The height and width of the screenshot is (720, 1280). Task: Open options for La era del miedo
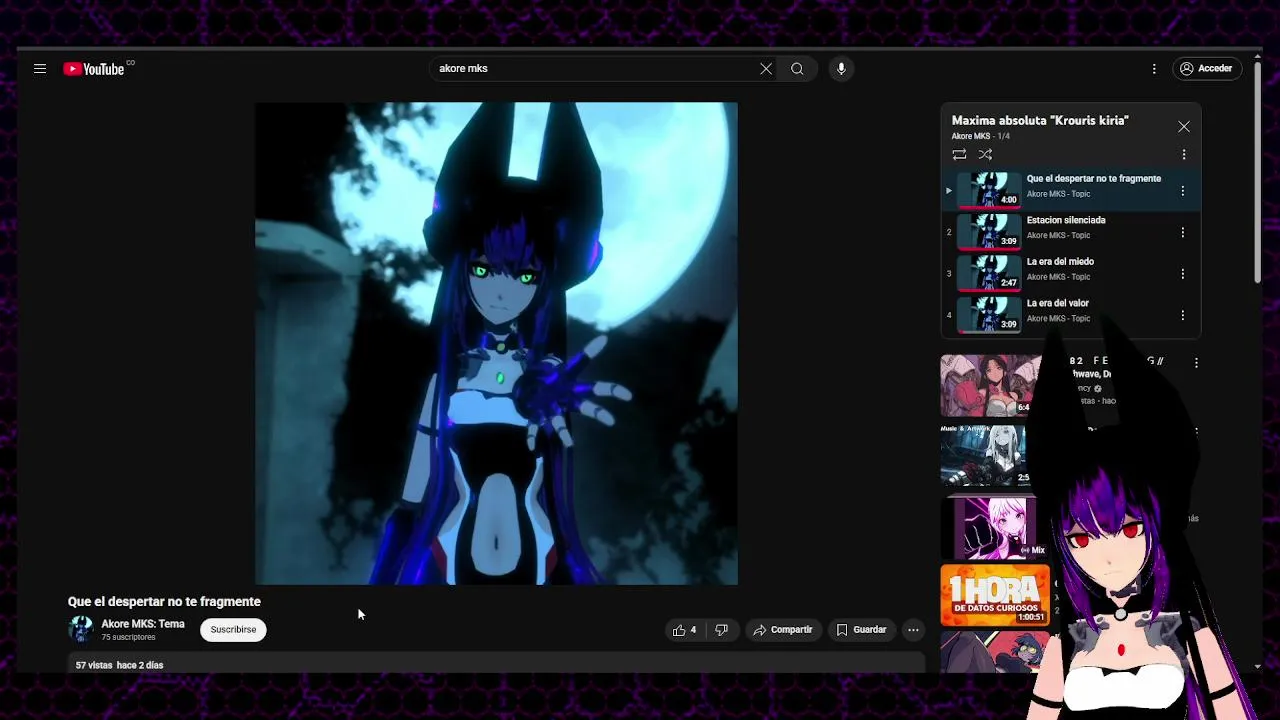pos(1183,274)
